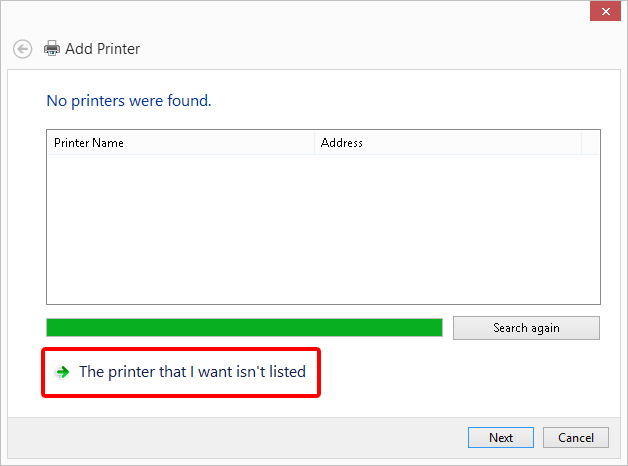628x466 pixels.
Task: Click divider right of the Address column
Action: pyautogui.click(x=581, y=143)
